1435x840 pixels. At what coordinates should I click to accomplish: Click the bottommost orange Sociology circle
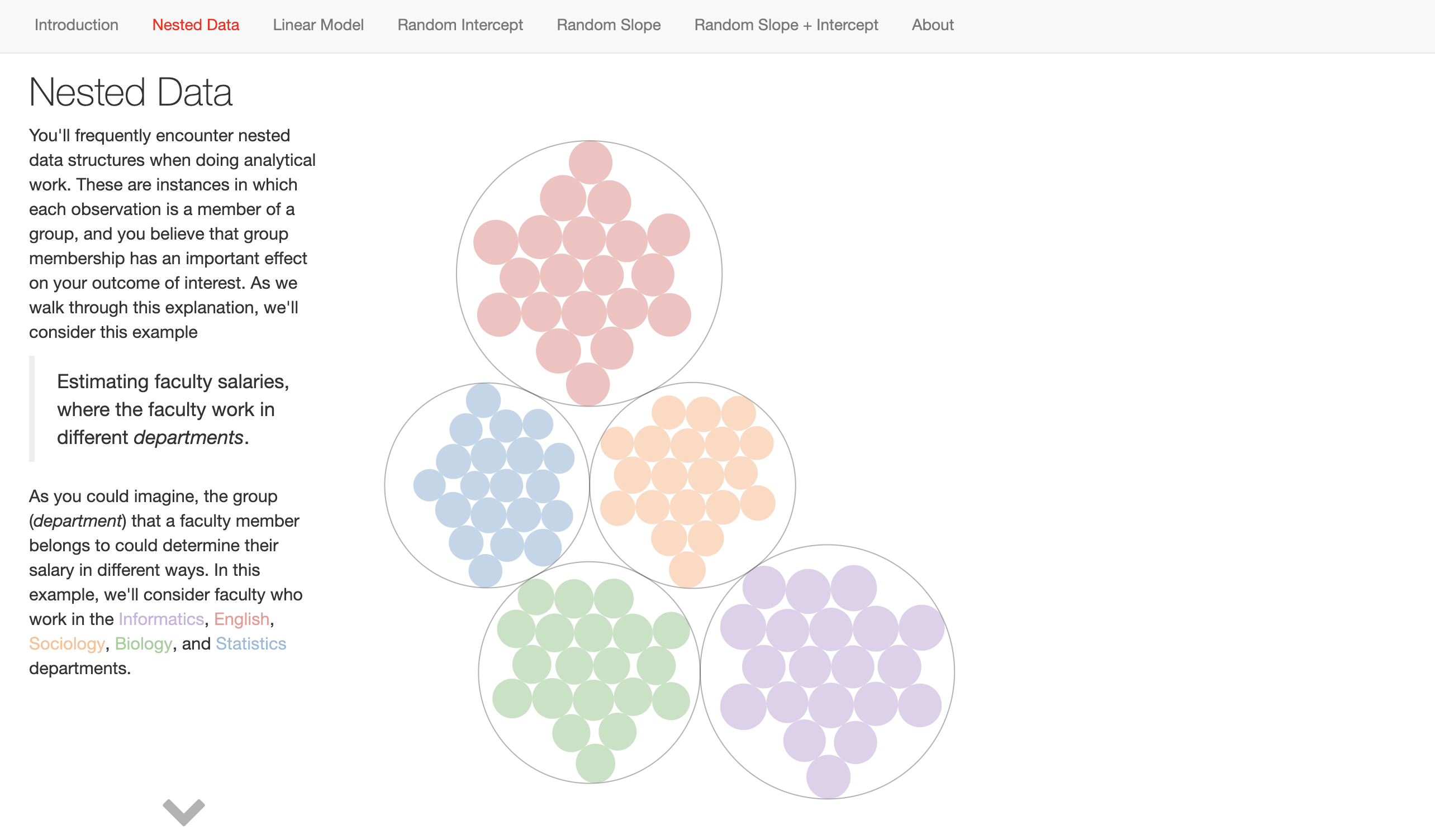click(x=687, y=569)
